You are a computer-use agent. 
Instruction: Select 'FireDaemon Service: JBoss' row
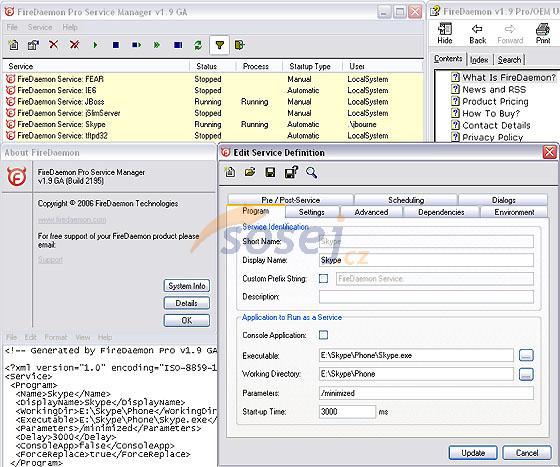(x=212, y=102)
